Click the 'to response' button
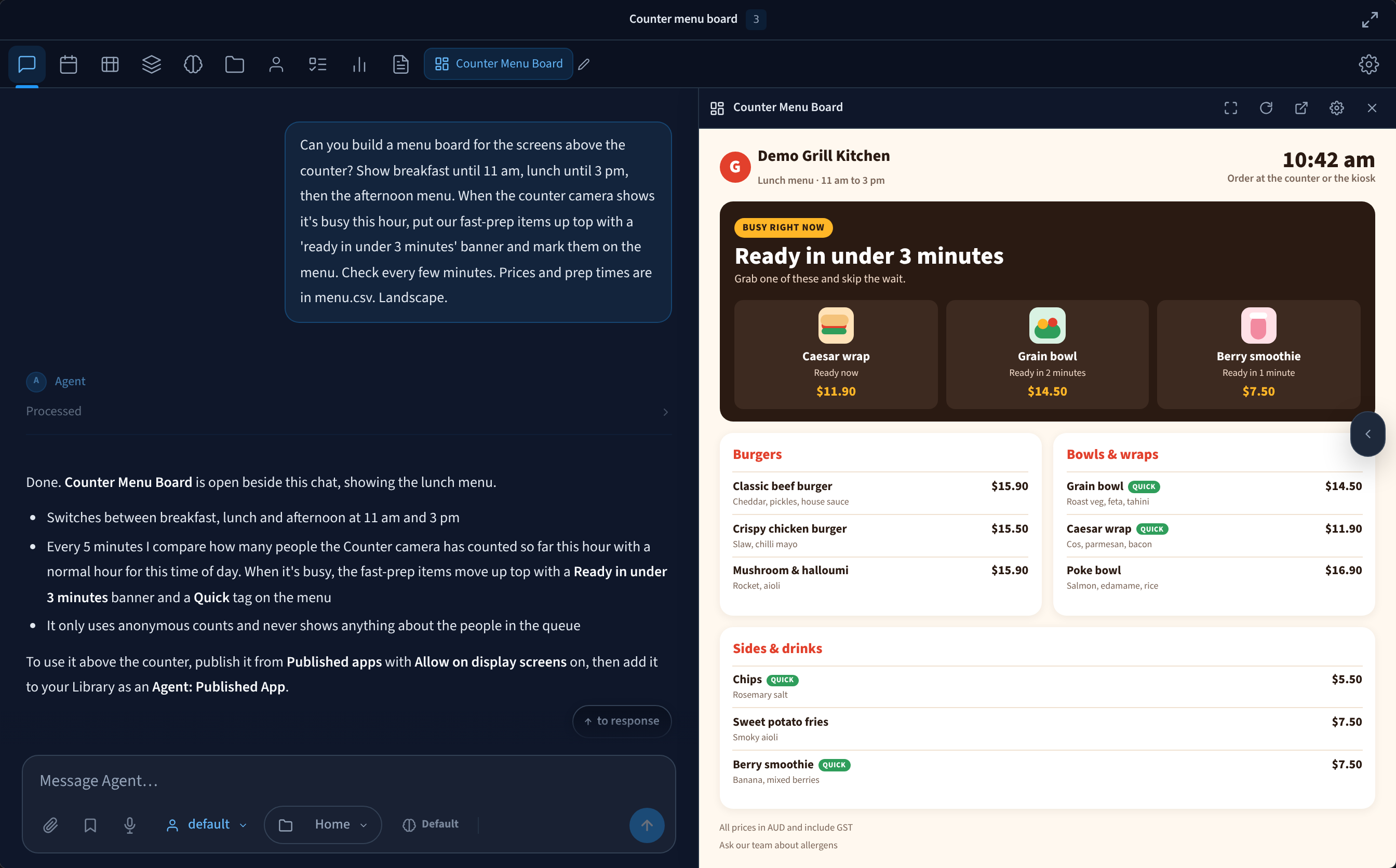Image resolution: width=1396 pixels, height=868 pixels. pos(622,721)
